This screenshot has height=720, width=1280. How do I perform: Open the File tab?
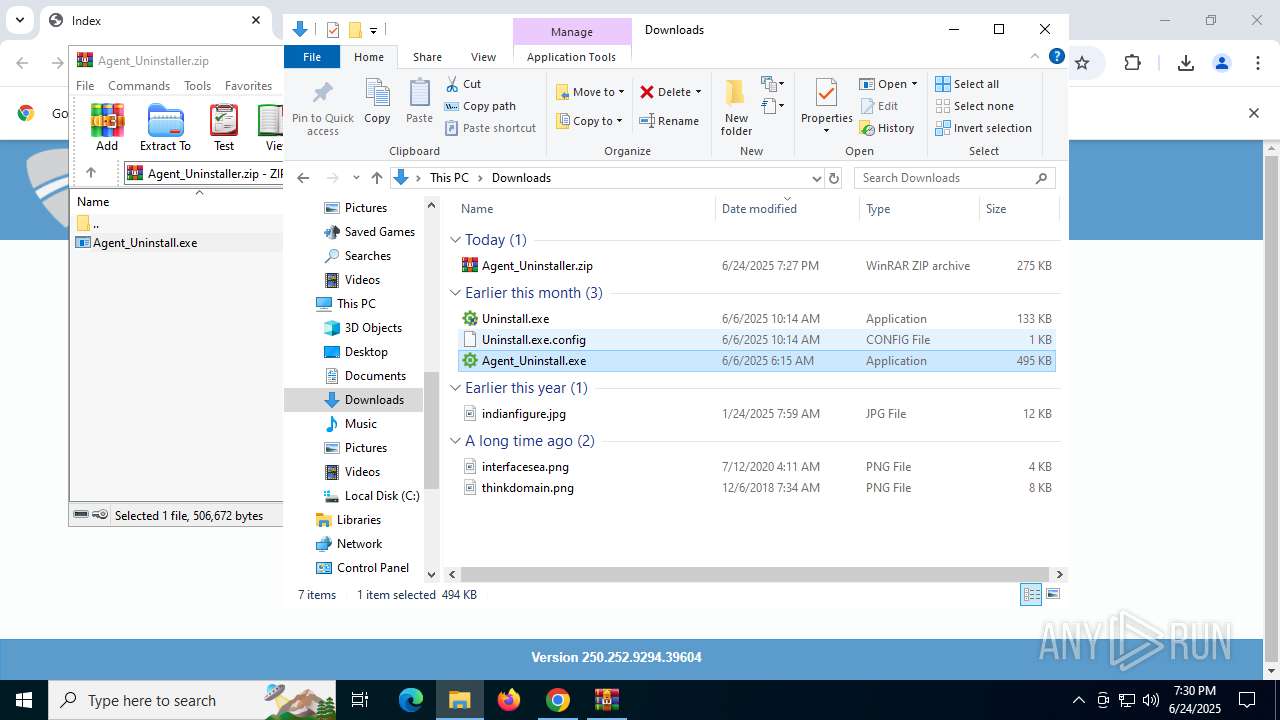click(x=312, y=57)
